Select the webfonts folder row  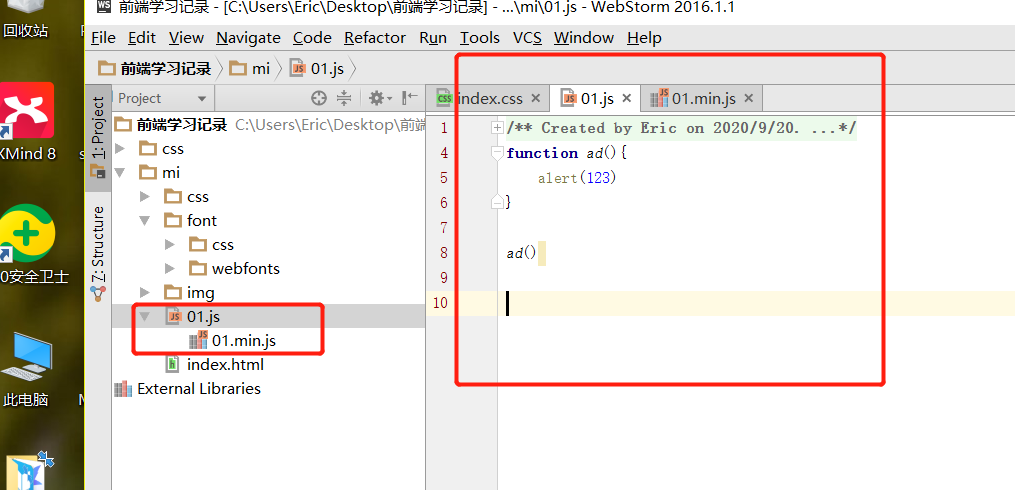point(268,269)
